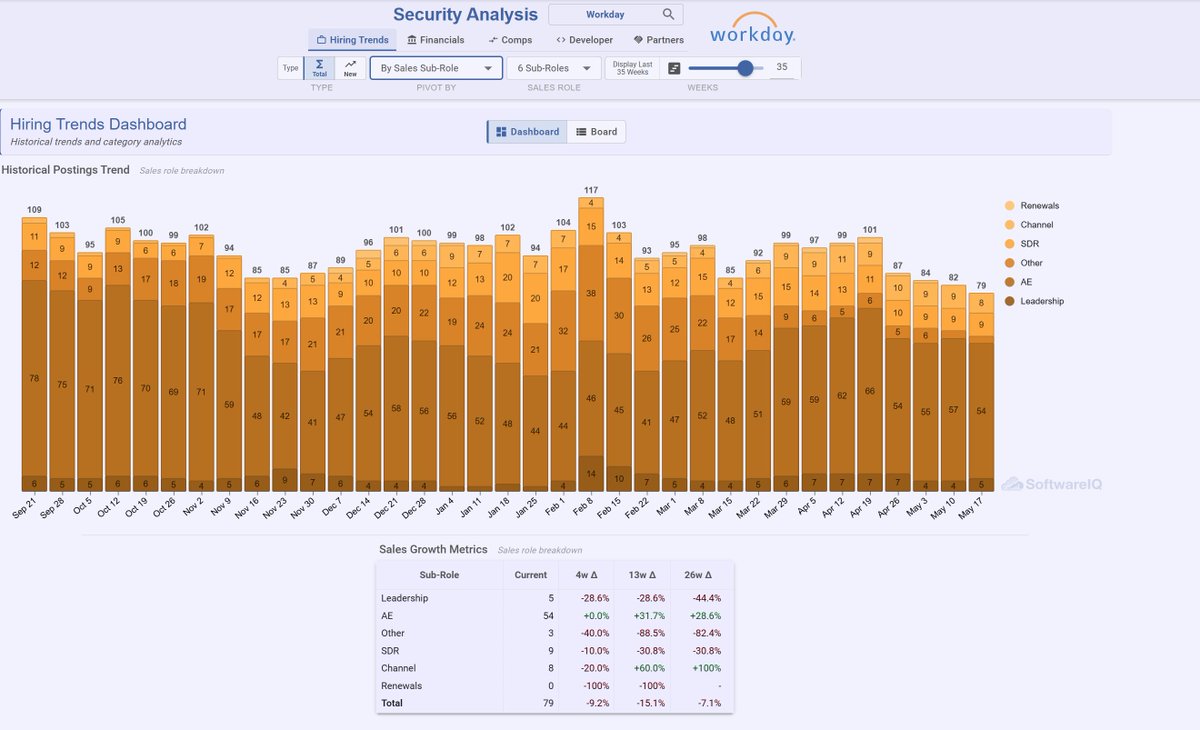Click the Sep 21 AE segment 78

[34, 378]
